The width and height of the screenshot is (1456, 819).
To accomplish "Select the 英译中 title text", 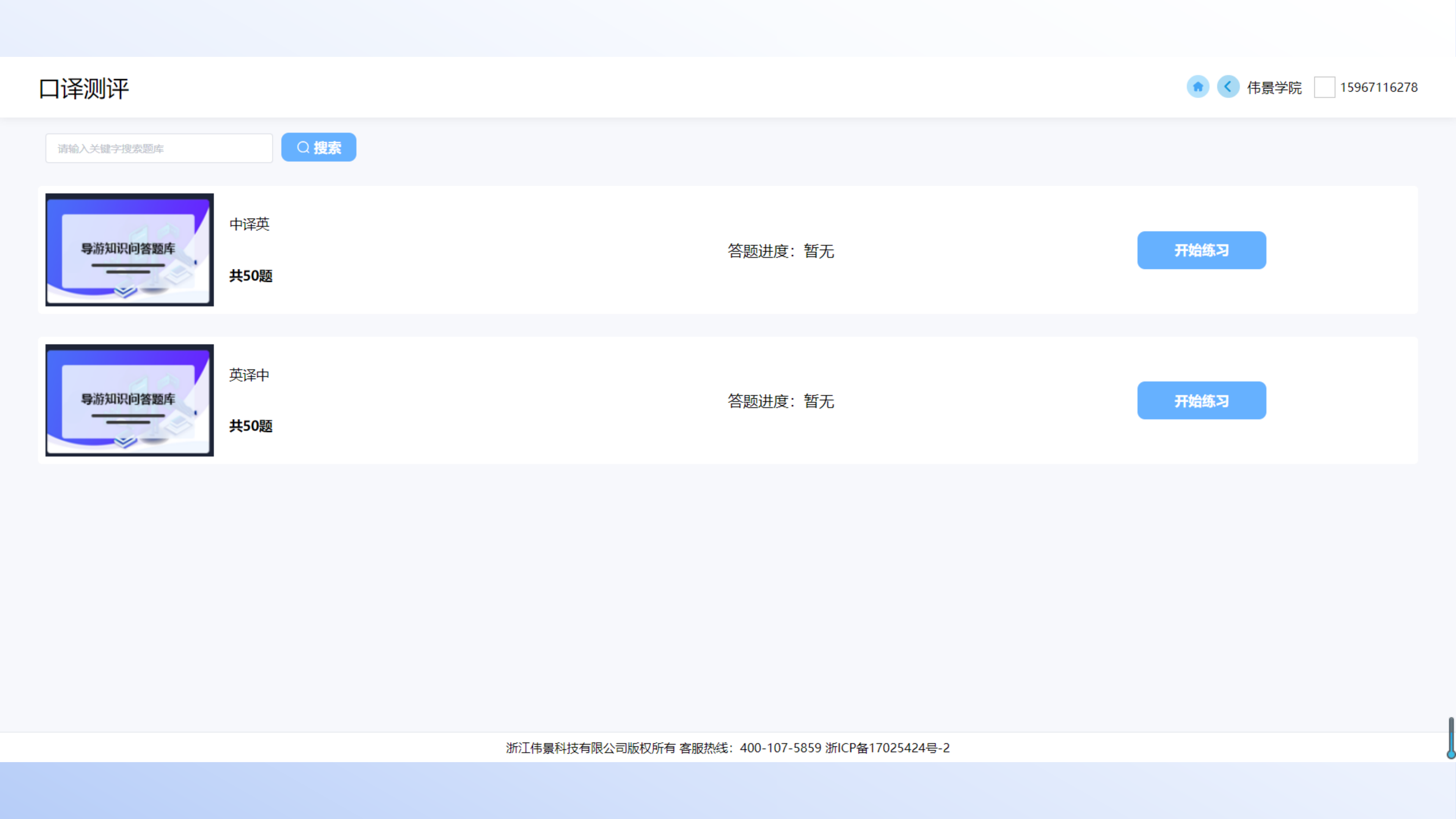I will pos(249,375).
